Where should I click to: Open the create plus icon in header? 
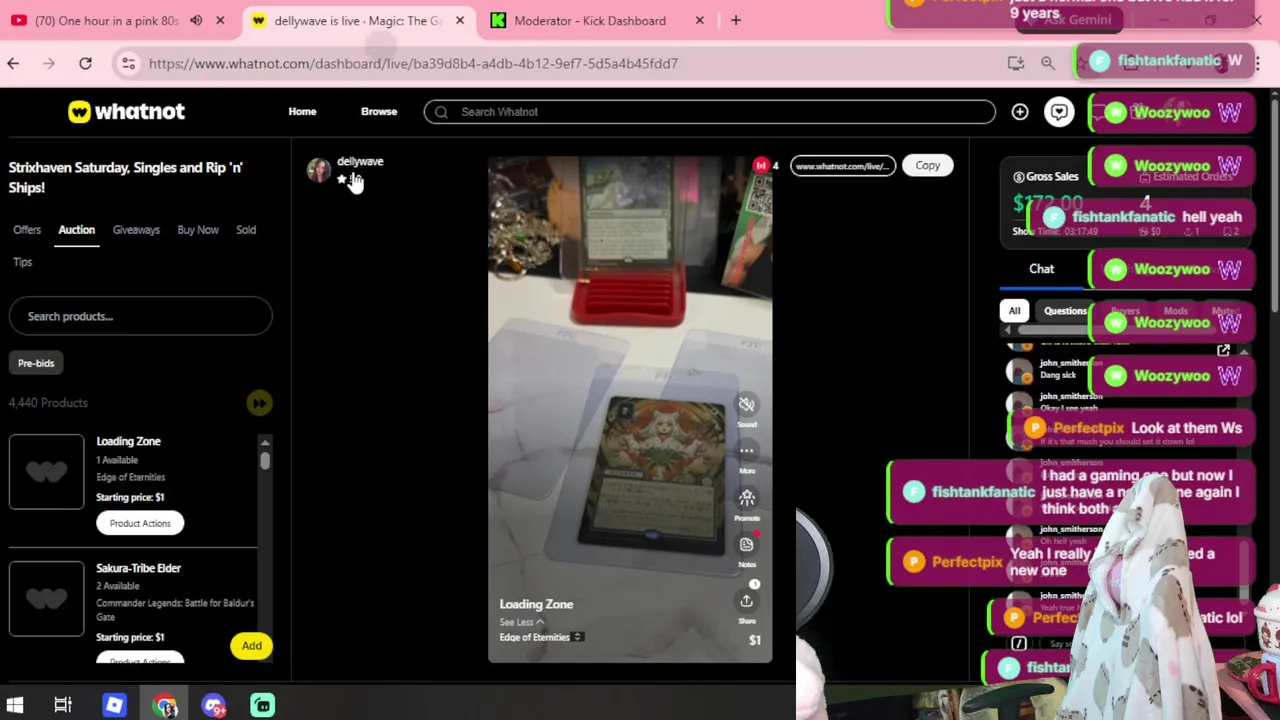click(1020, 112)
